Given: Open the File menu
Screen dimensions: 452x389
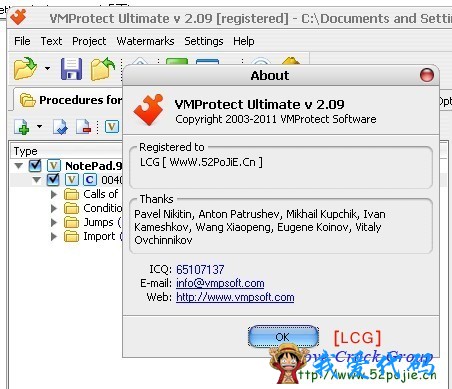Looking at the screenshot, I should 22,41.
